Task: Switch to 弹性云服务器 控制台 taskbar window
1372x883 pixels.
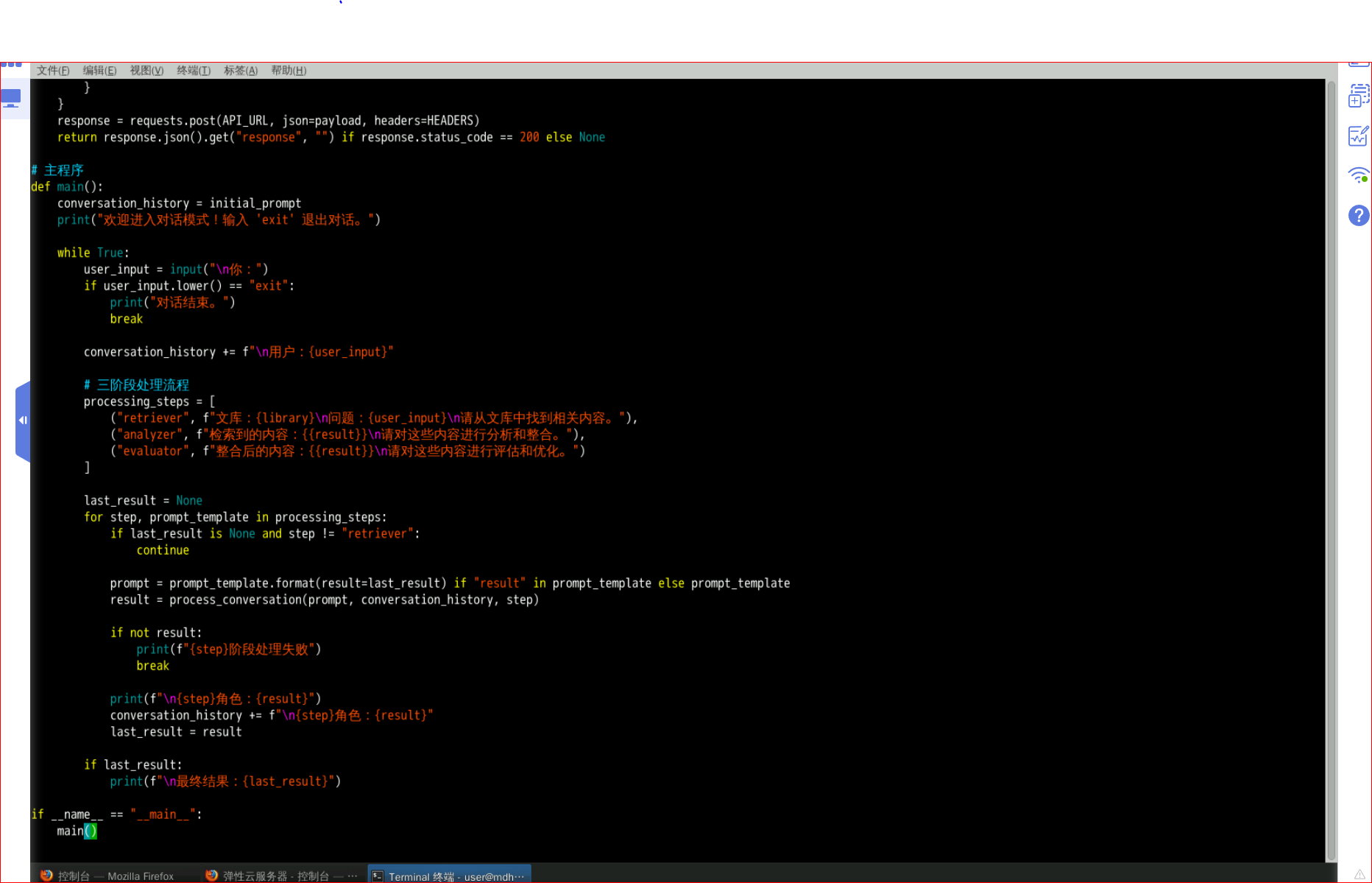Action: pyautogui.click(x=281, y=876)
